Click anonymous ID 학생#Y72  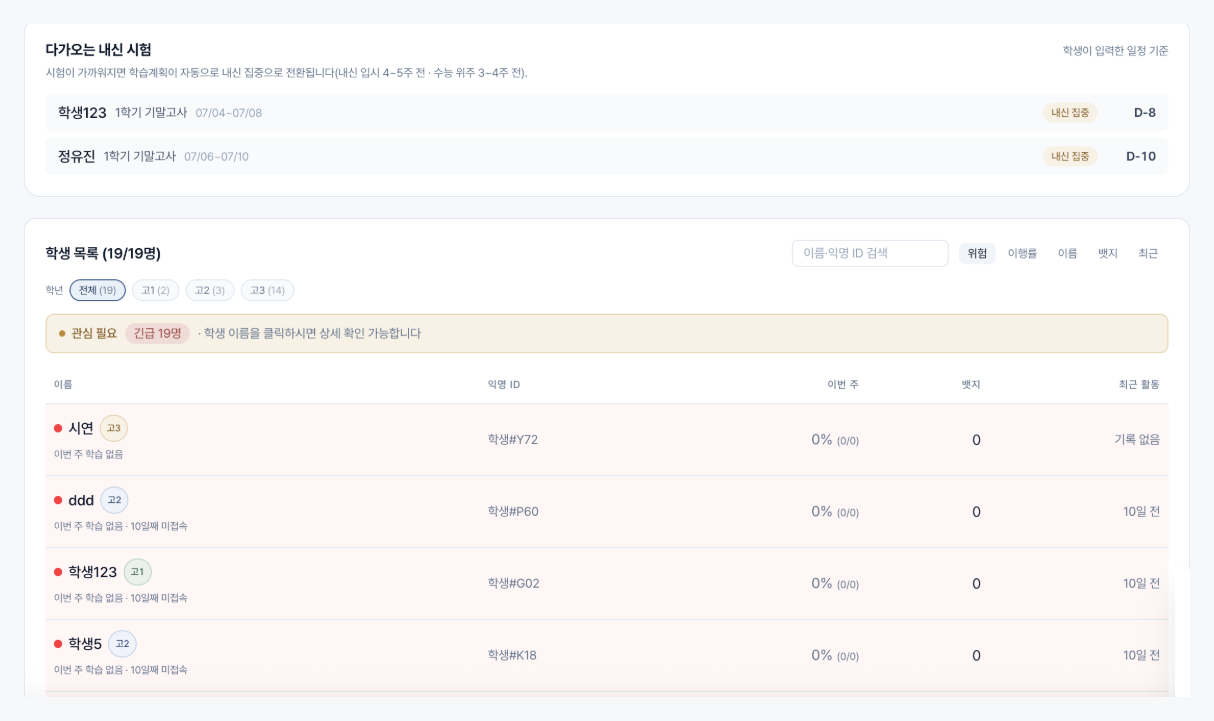[x=513, y=439]
